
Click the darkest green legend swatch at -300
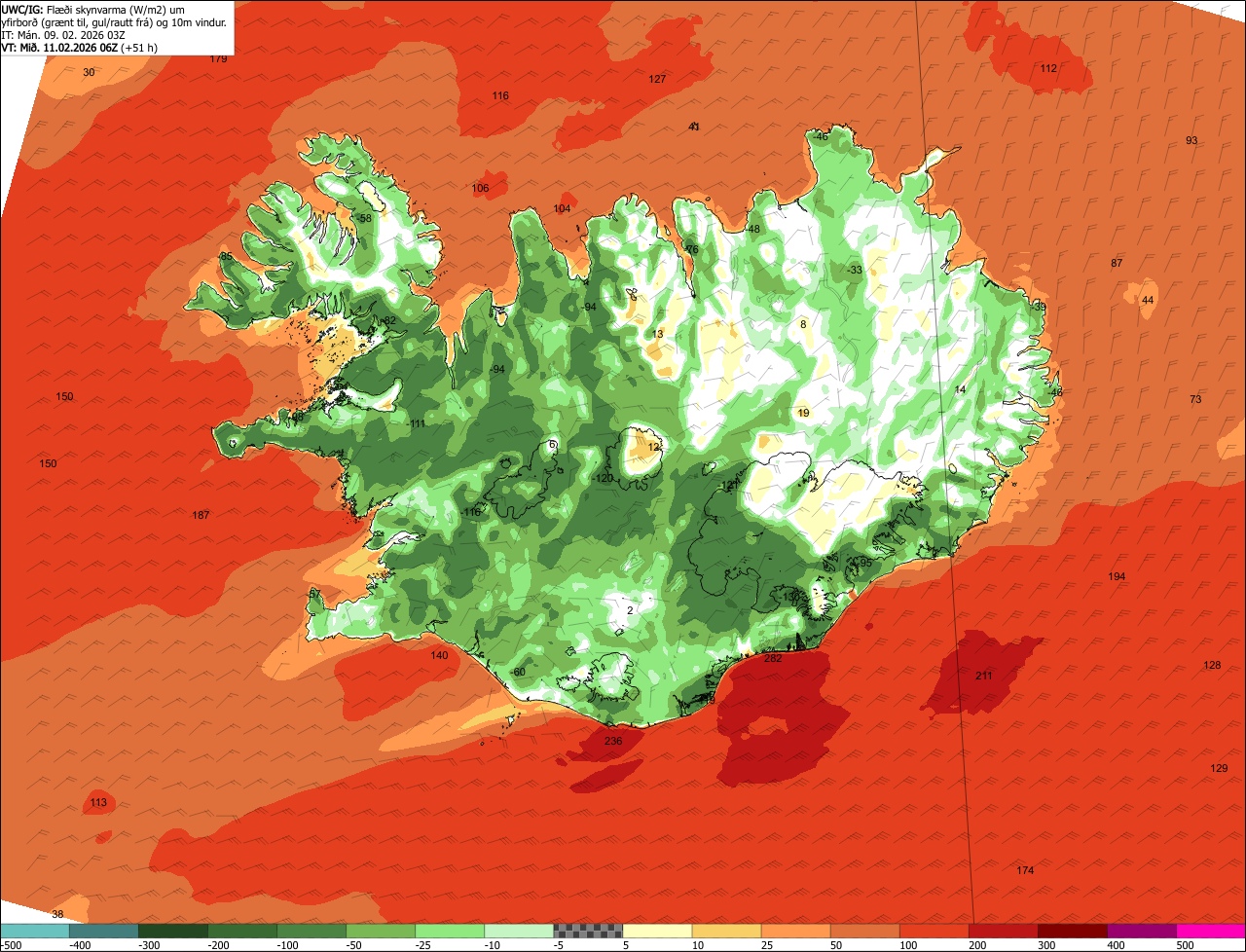point(173,931)
